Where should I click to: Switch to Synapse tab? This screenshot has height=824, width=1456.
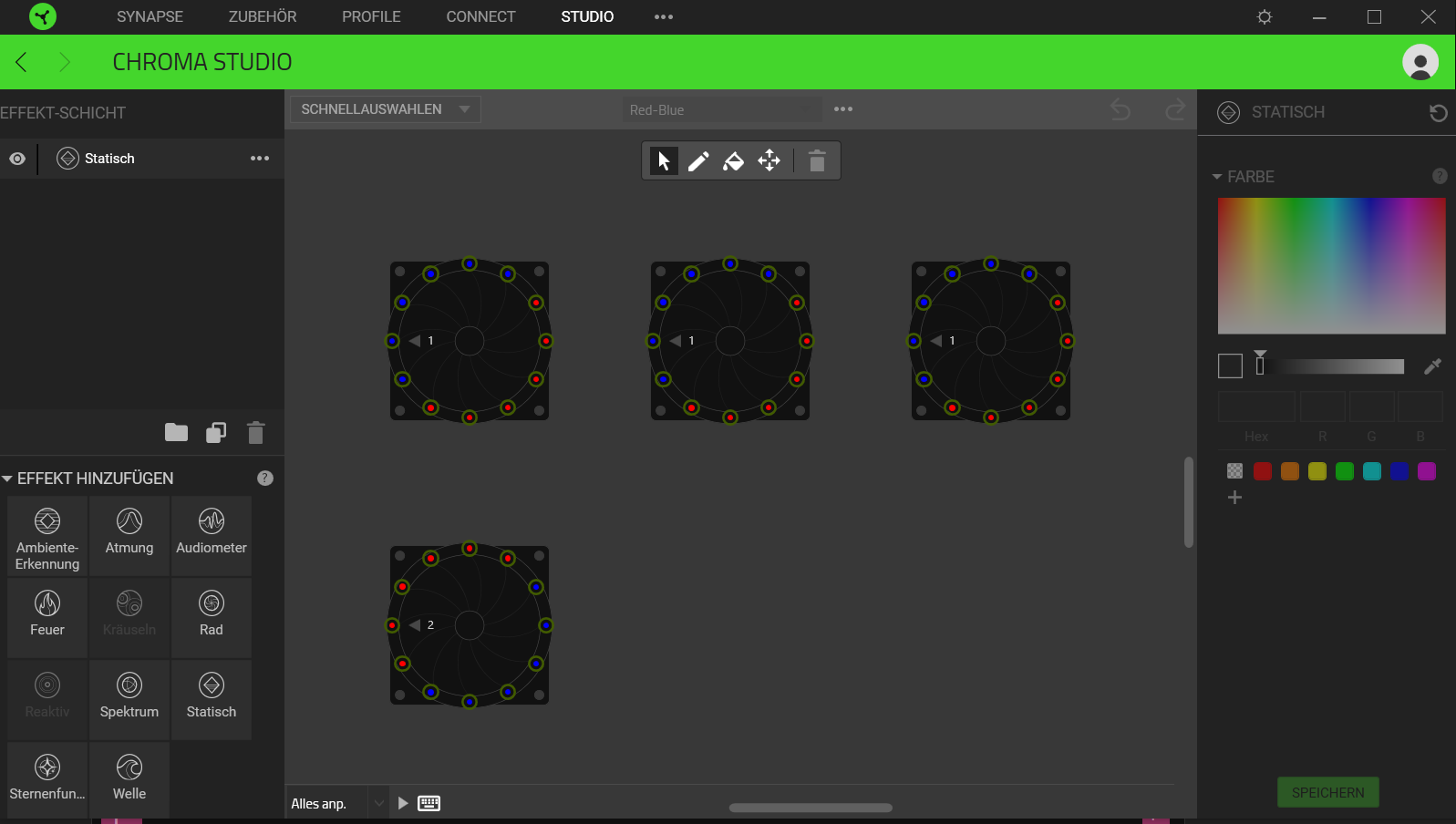point(150,16)
